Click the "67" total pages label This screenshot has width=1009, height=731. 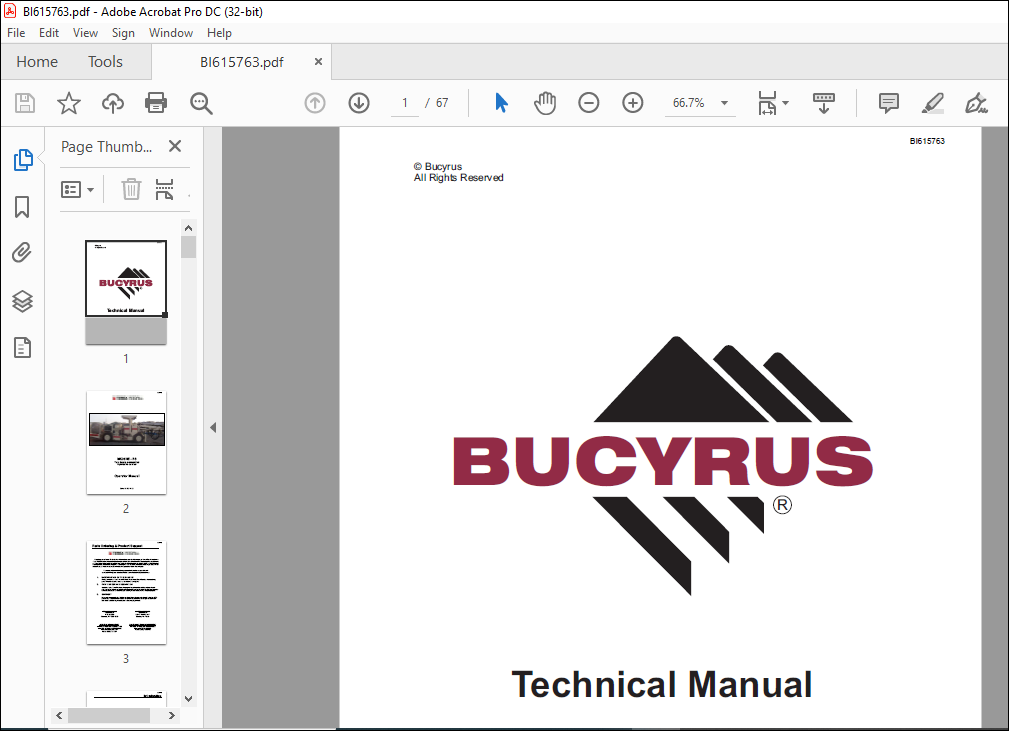tap(441, 103)
